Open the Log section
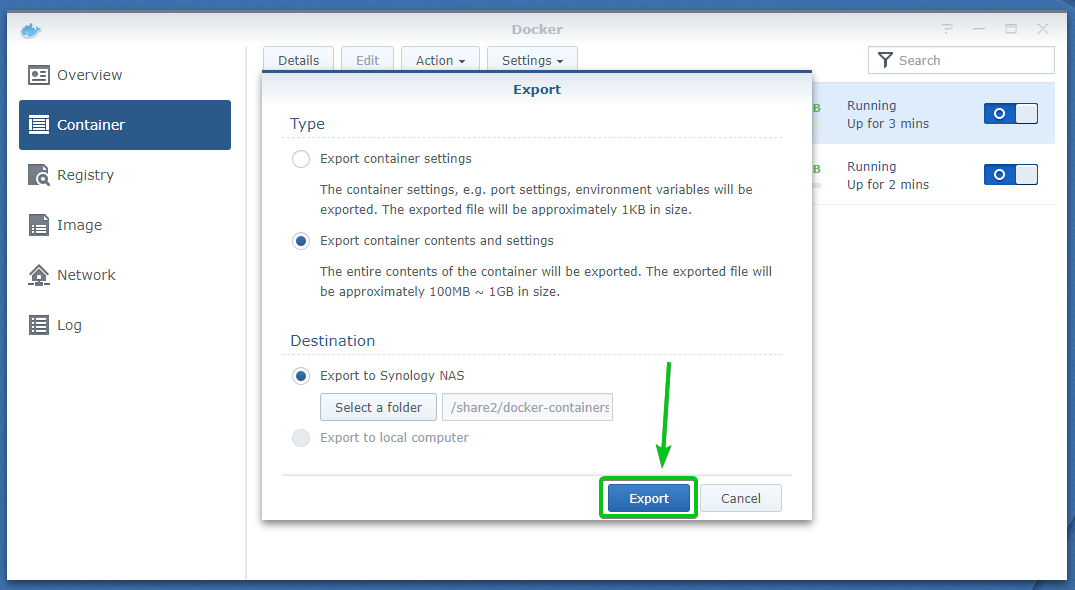This screenshot has height=590, width=1075. point(125,325)
